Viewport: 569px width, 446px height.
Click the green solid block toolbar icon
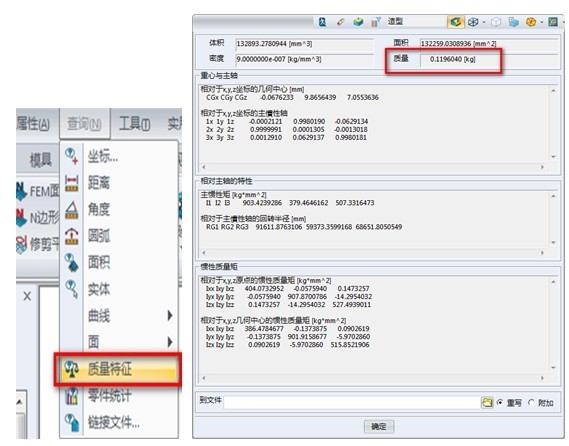[x=358, y=22]
